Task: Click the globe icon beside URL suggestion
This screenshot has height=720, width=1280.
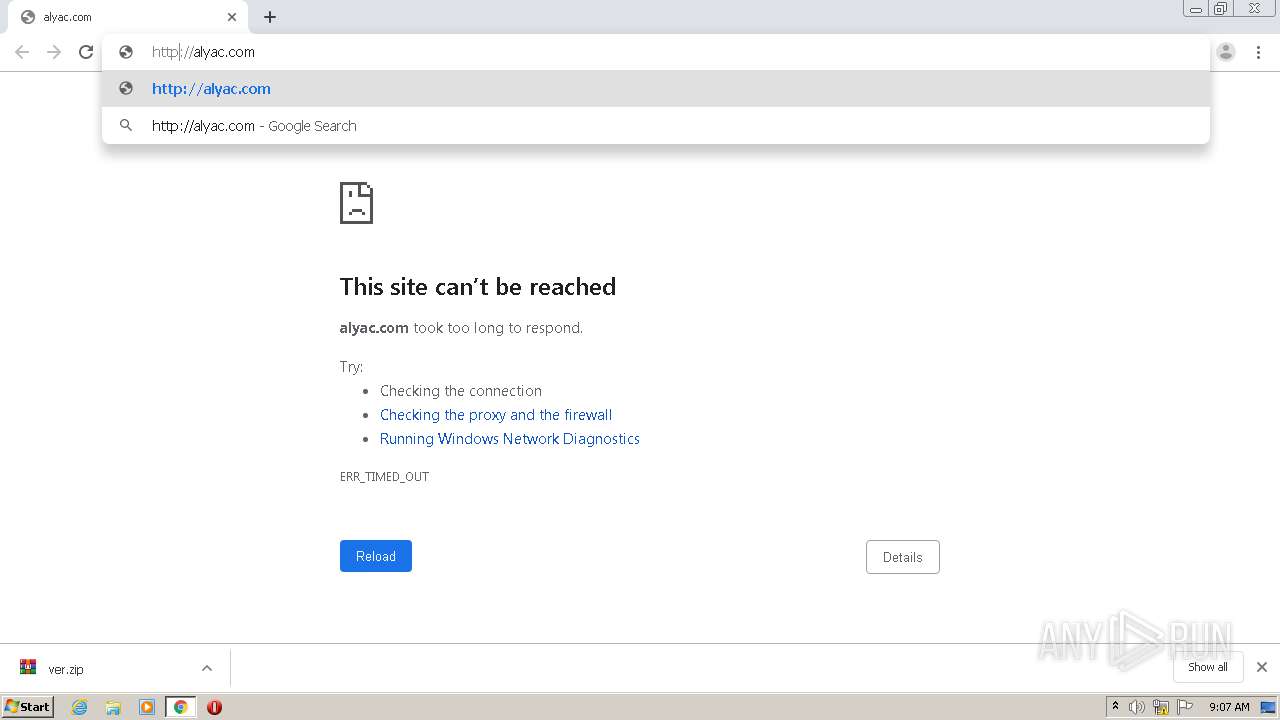Action: (x=126, y=88)
